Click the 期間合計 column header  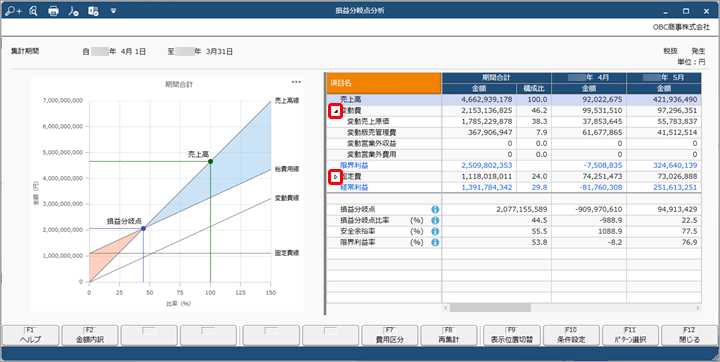(496, 78)
